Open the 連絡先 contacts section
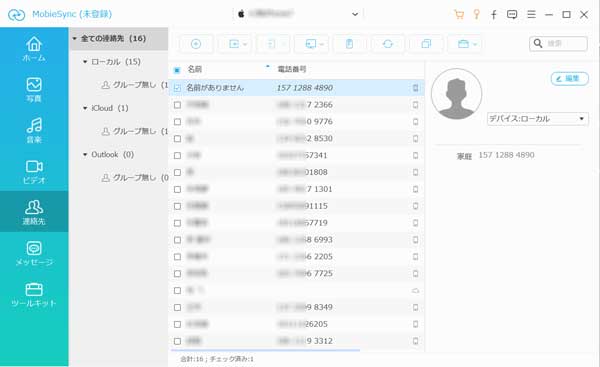The height and width of the screenshot is (367, 600). (34, 212)
